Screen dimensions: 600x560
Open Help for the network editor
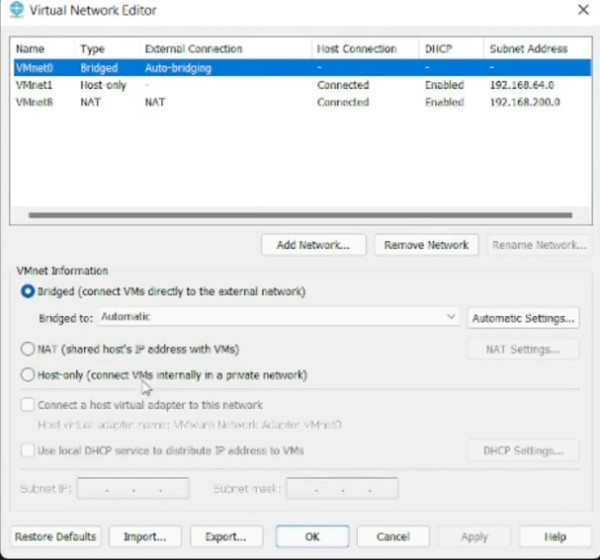click(555, 537)
